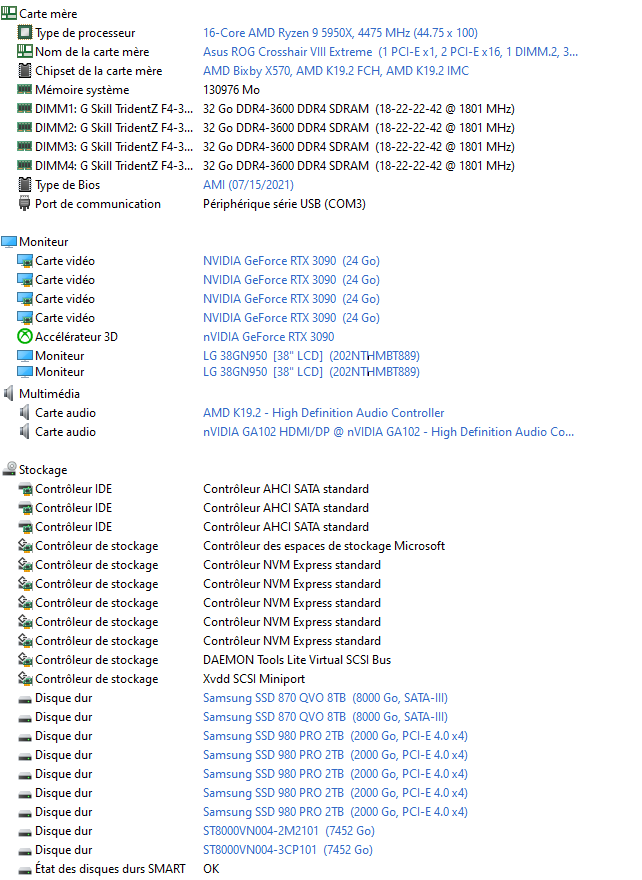
Task: Open the 16-Core AMD Ryzen 9 5950X link
Action: (x=340, y=33)
